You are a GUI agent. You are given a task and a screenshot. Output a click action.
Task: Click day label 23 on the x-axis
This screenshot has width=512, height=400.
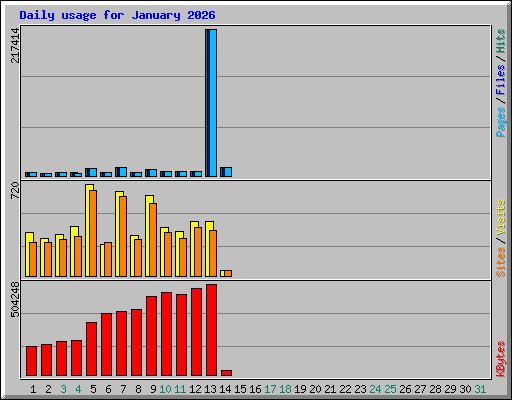point(360,389)
